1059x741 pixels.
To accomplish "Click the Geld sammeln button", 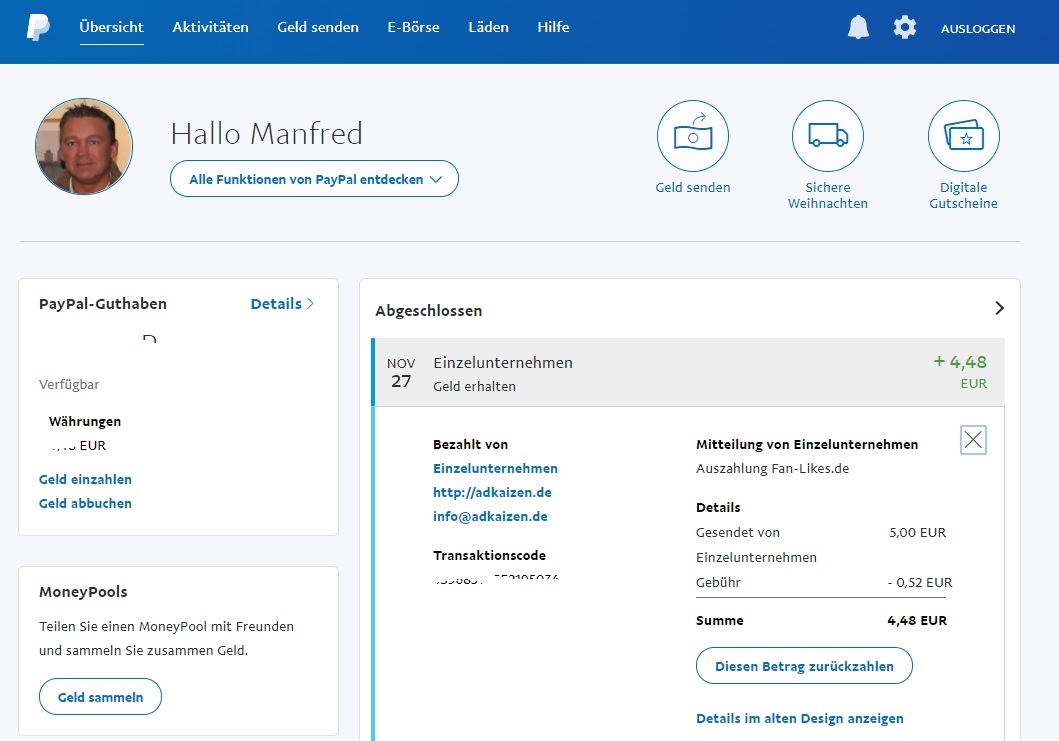I will point(100,697).
